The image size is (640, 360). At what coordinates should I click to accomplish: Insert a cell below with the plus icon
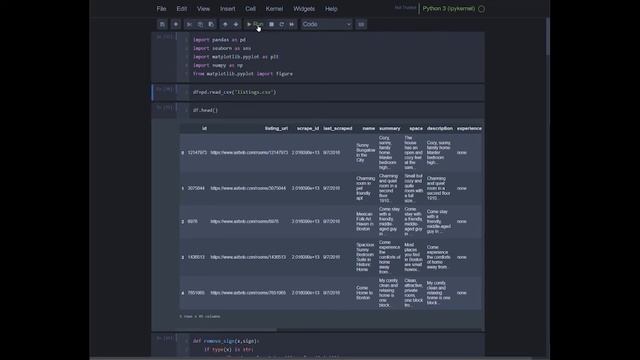pos(176,24)
